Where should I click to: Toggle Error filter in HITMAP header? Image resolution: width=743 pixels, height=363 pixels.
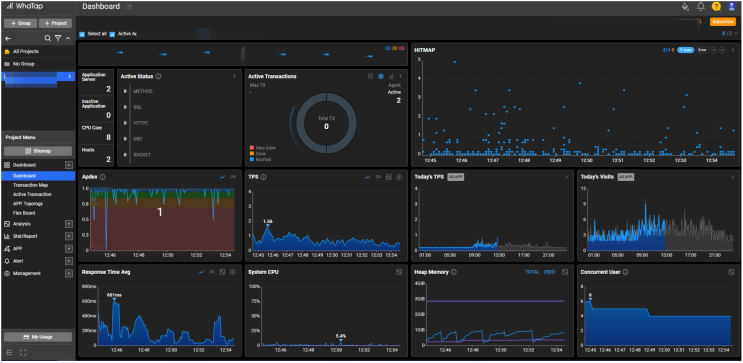(702, 50)
